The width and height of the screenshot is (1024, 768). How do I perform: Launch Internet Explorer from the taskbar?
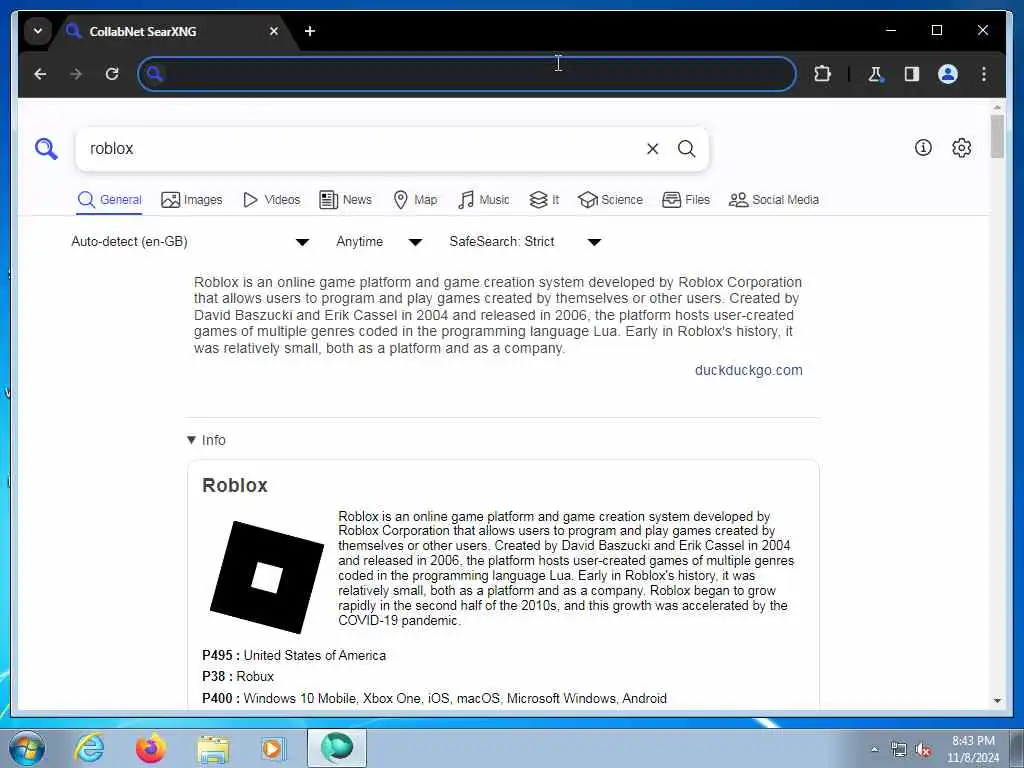coord(89,748)
